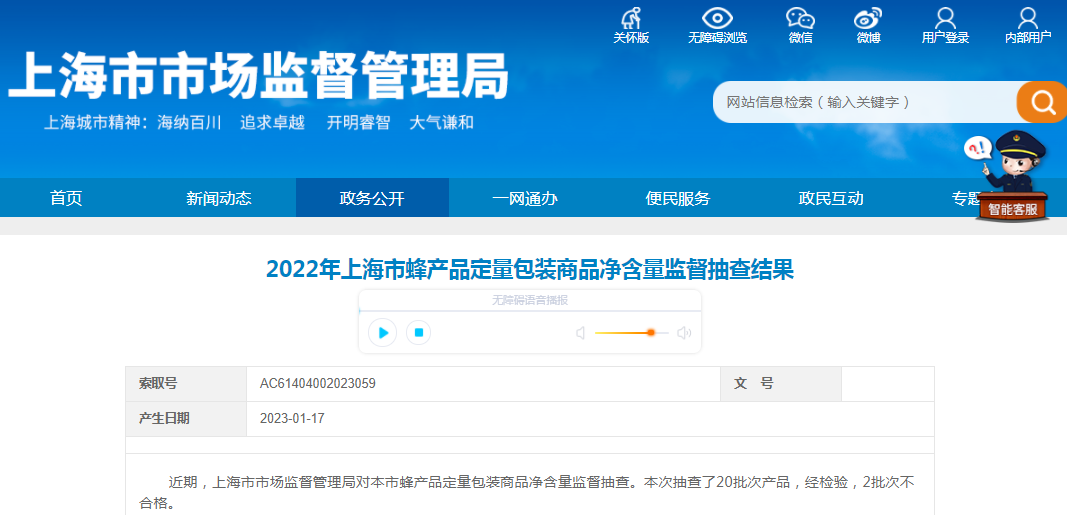Viewport: 1067px width, 515px height.
Task: Focus the 网站信息检索 search field
Action: [864, 102]
